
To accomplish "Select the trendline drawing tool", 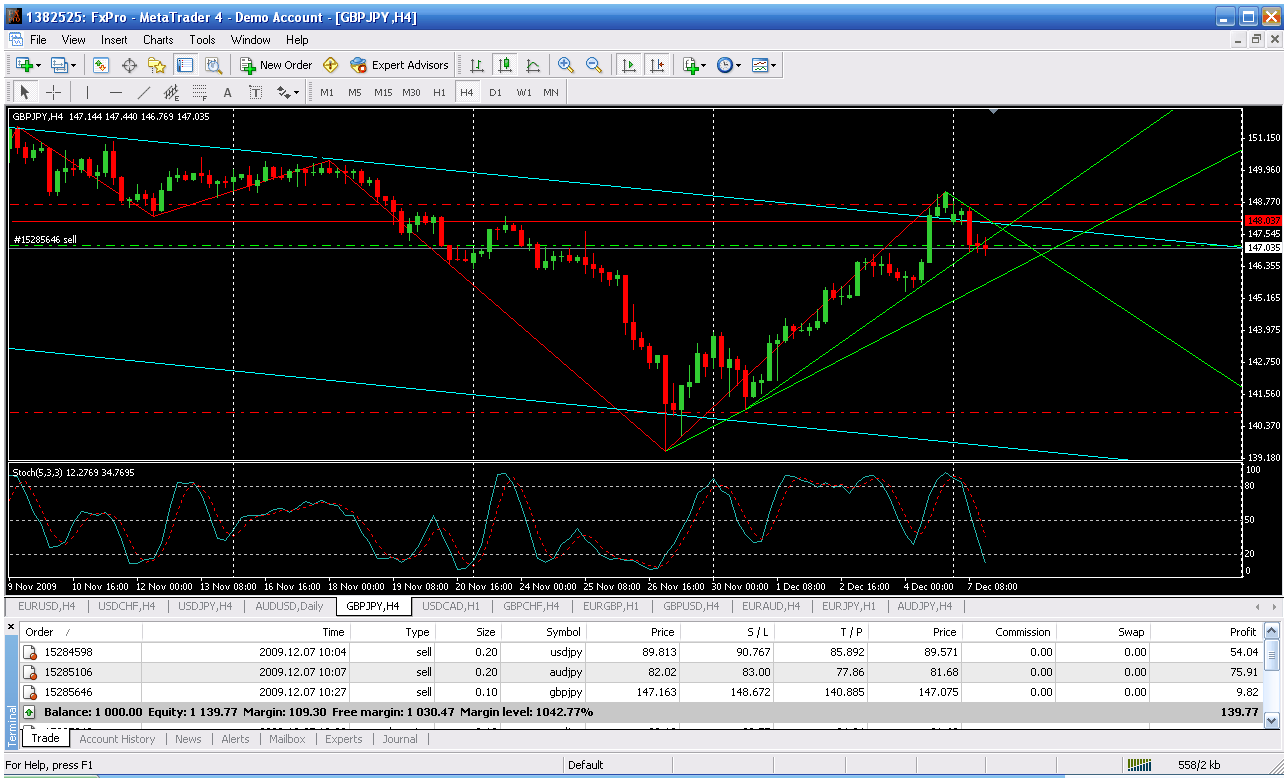I will pos(143,92).
